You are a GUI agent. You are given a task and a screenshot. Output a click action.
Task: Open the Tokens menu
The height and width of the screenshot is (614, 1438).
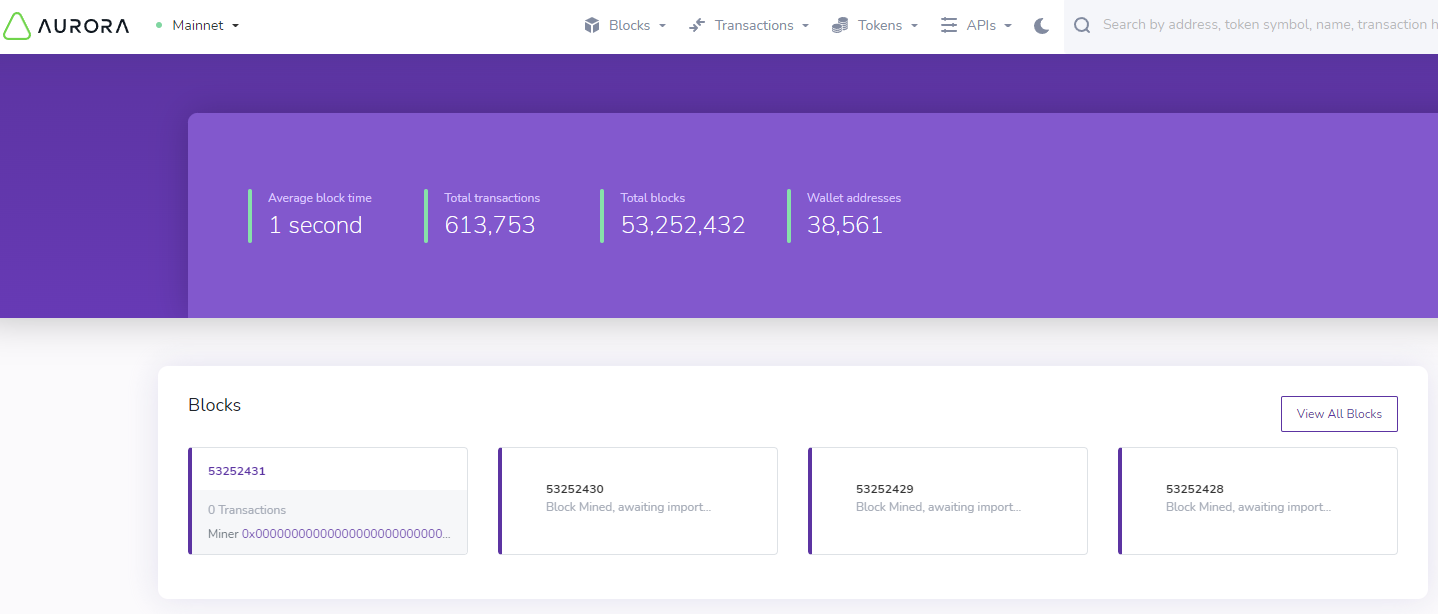888,25
